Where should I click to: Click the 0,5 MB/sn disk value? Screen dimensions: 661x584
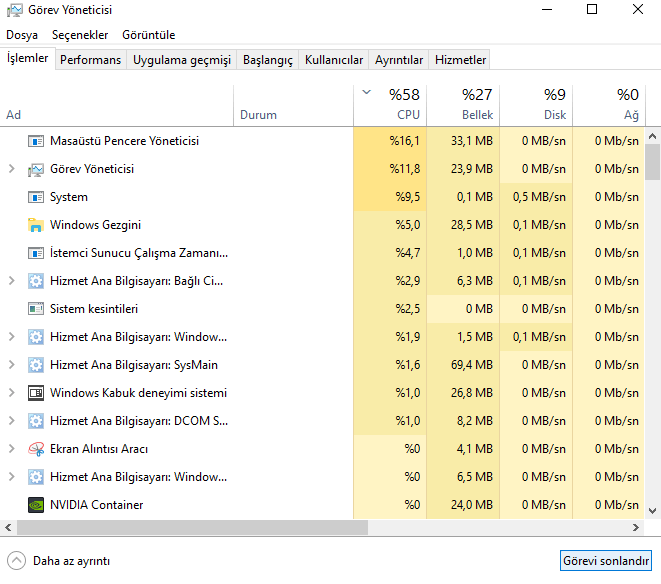pyautogui.click(x=539, y=197)
